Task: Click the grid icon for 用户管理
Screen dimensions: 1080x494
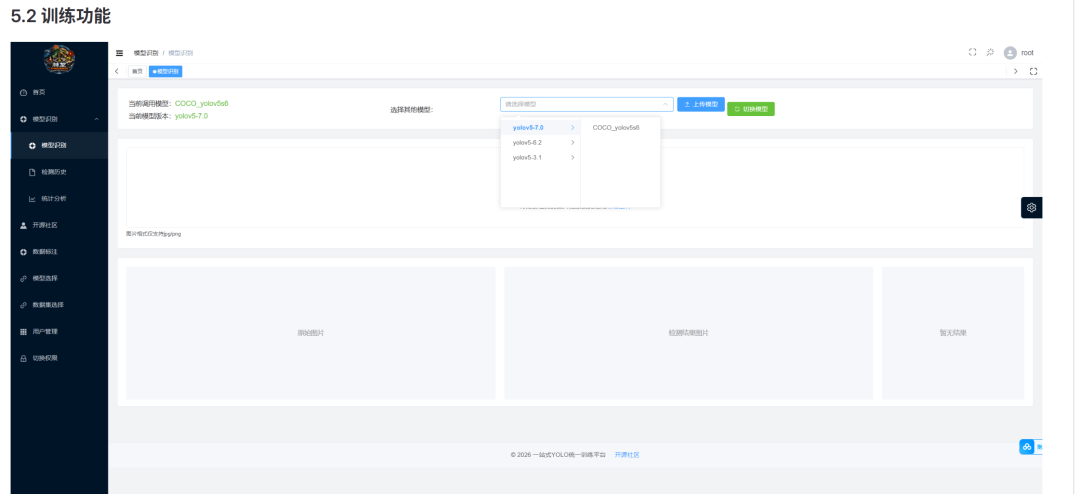Action: [x=23, y=332]
